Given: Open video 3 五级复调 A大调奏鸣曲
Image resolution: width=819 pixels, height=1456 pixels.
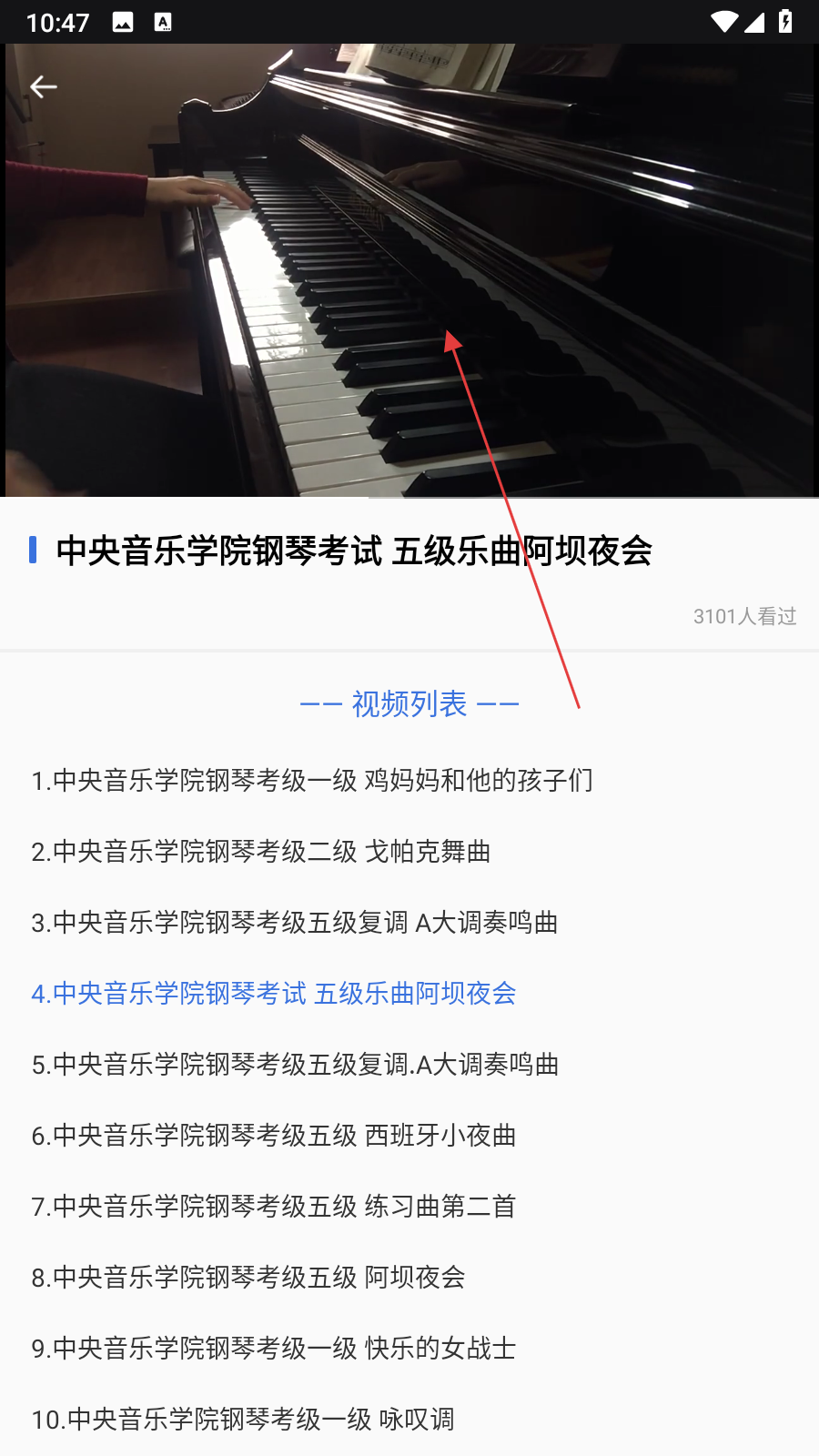Looking at the screenshot, I should pyautogui.click(x=295, y=922).
